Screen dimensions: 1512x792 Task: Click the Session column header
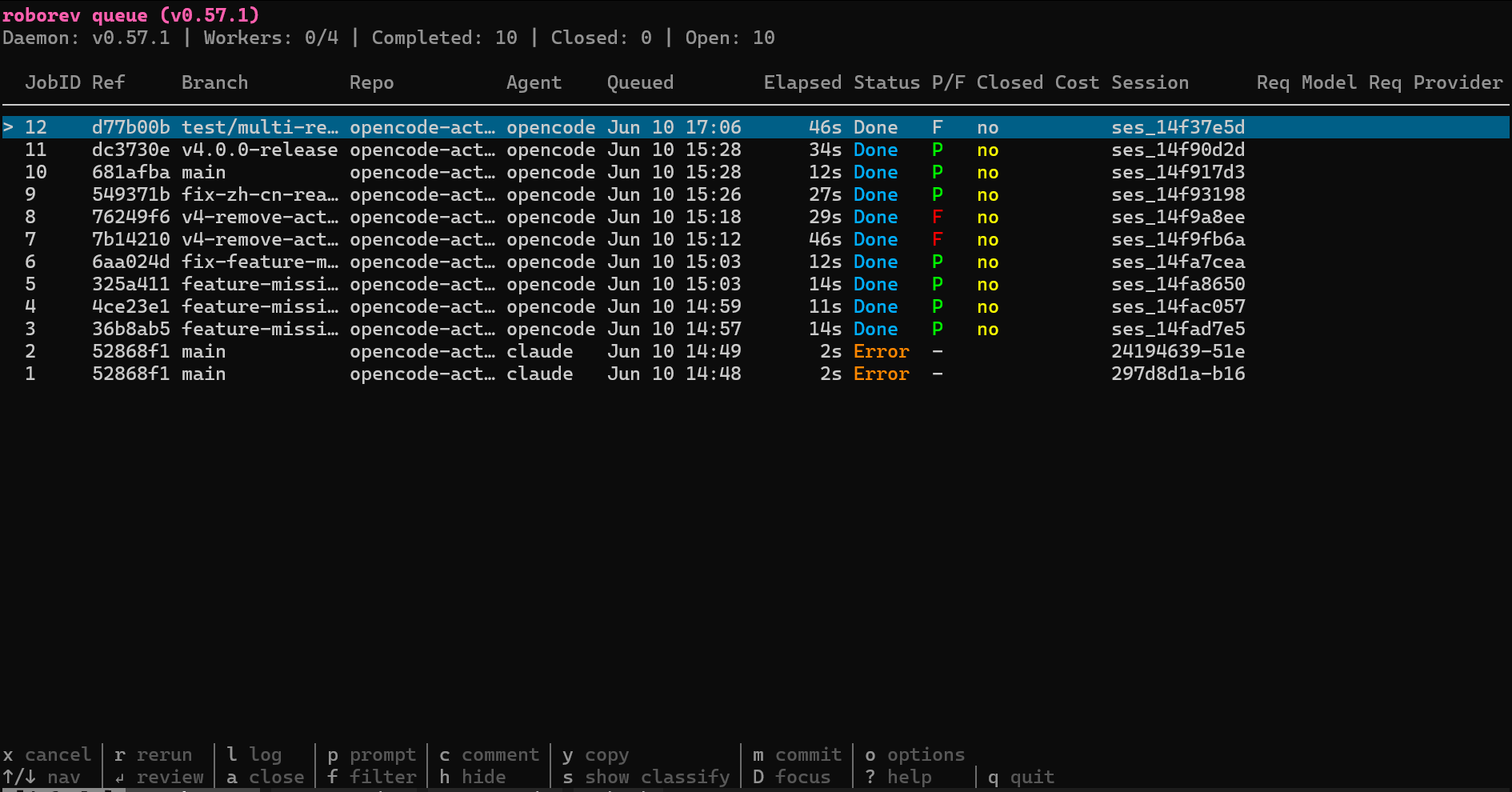(x=1150, y=82)
